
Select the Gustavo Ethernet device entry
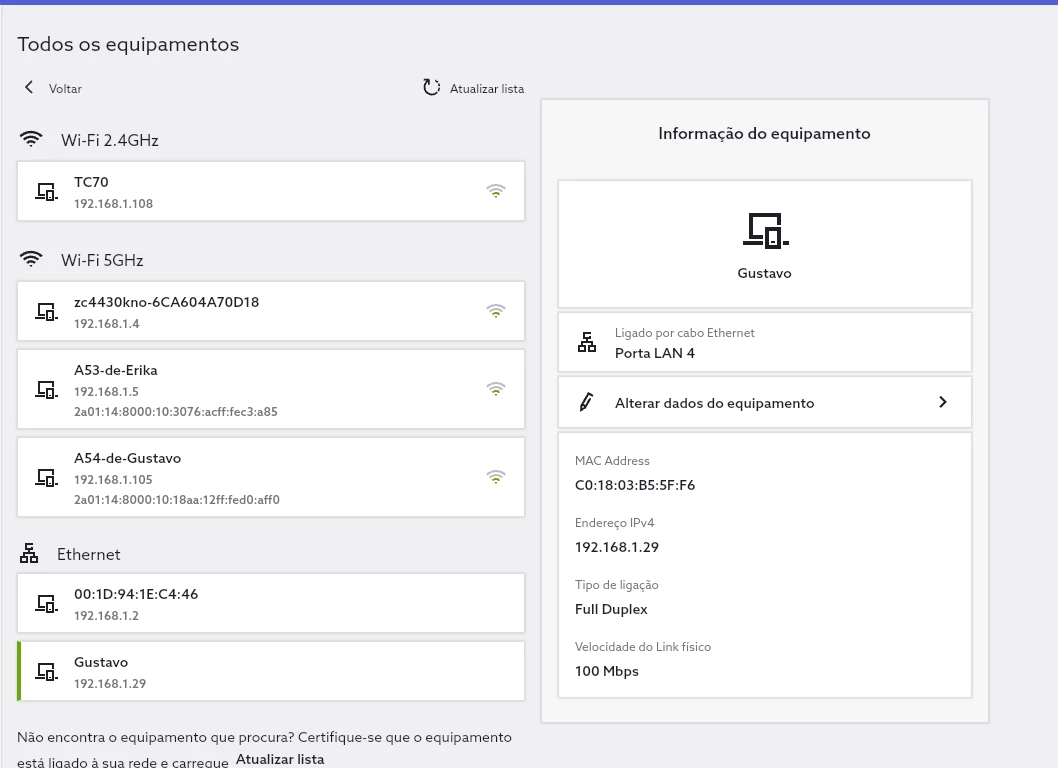(x=271, y=671)
